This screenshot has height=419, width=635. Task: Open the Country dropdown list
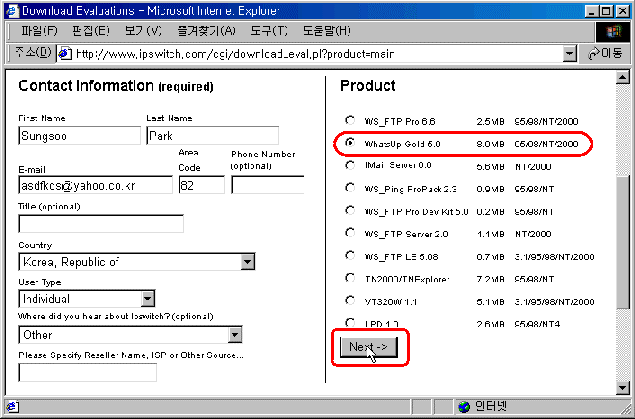247,262
